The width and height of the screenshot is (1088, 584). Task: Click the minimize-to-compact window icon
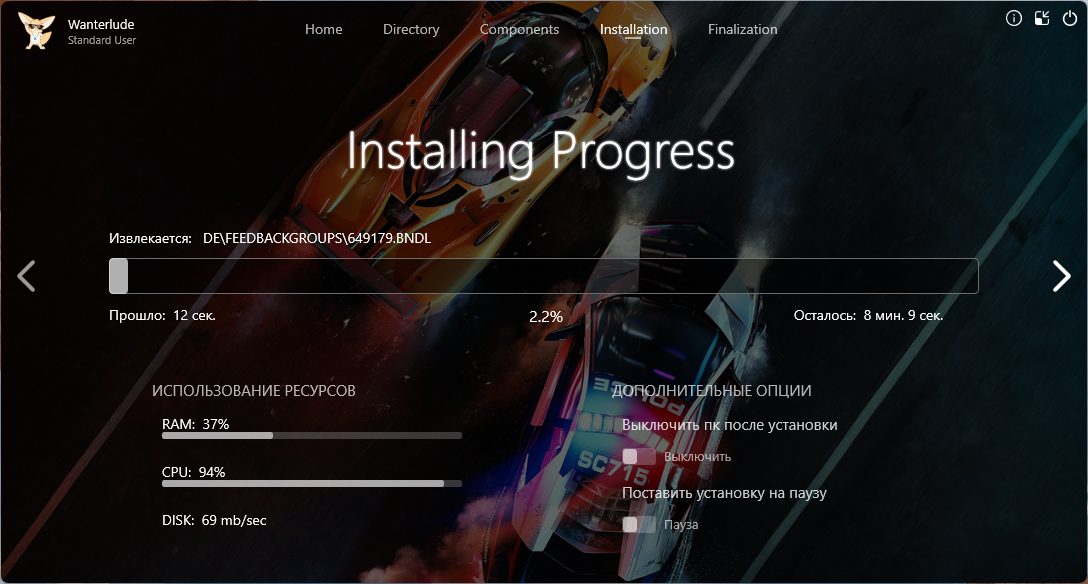1041,18
